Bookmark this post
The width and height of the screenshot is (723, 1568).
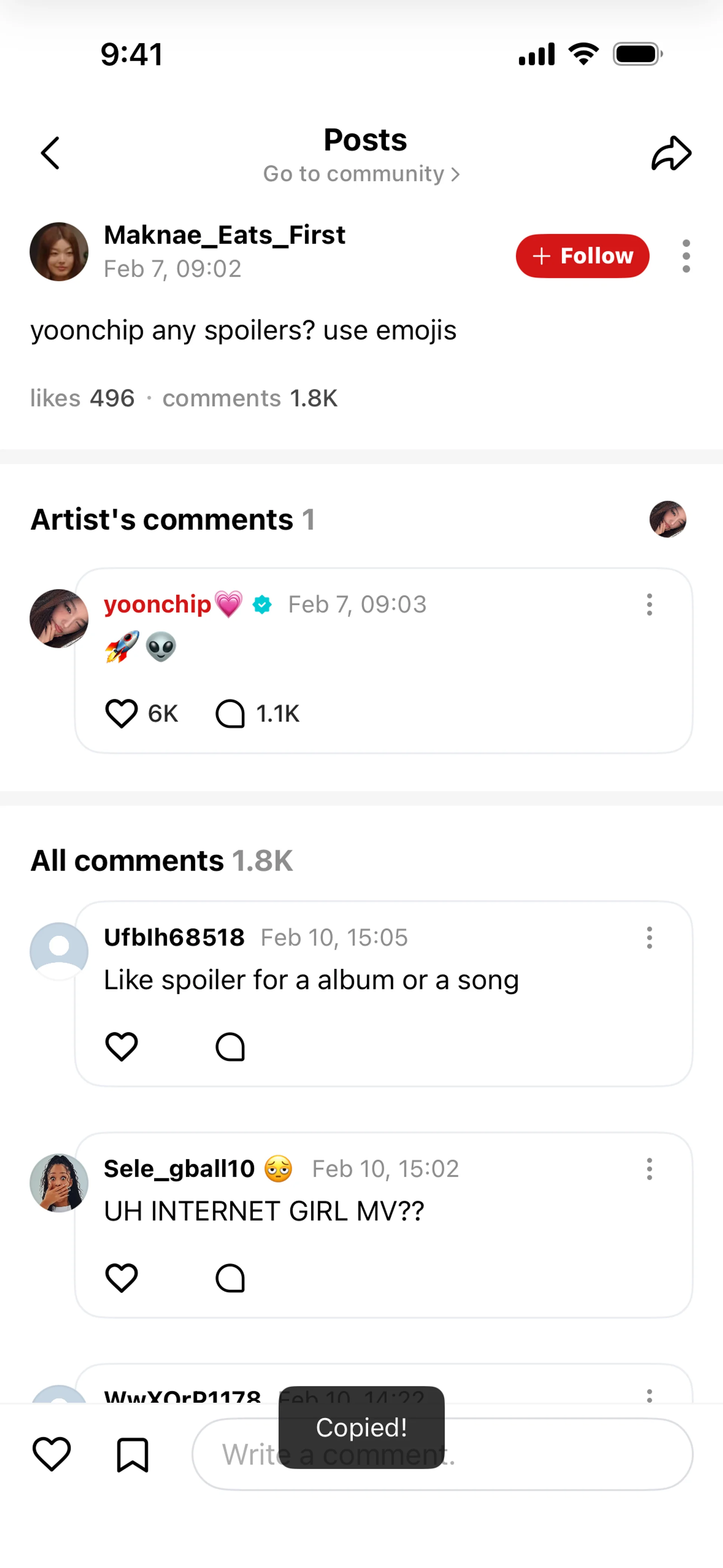click(132, 1455)
